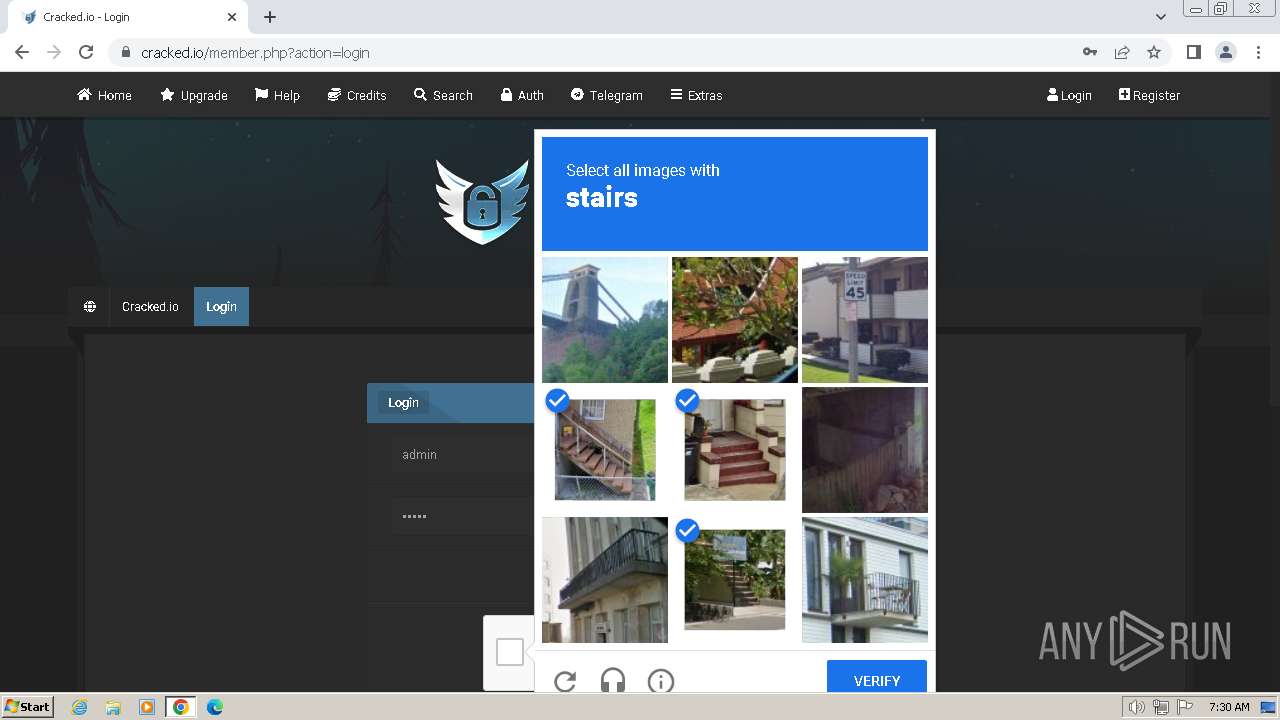Open the Action Center flag icon
Screen dimensions: 1280x720
pyautogui.click(x=1184, y=707)
